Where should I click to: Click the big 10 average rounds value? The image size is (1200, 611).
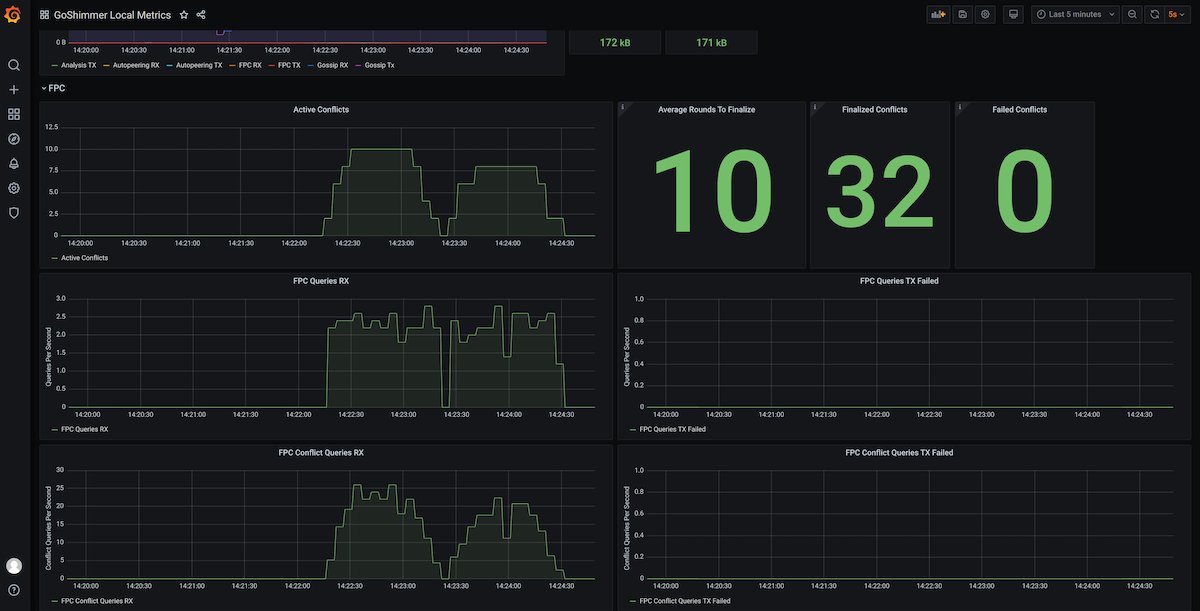tap(712, 192)
